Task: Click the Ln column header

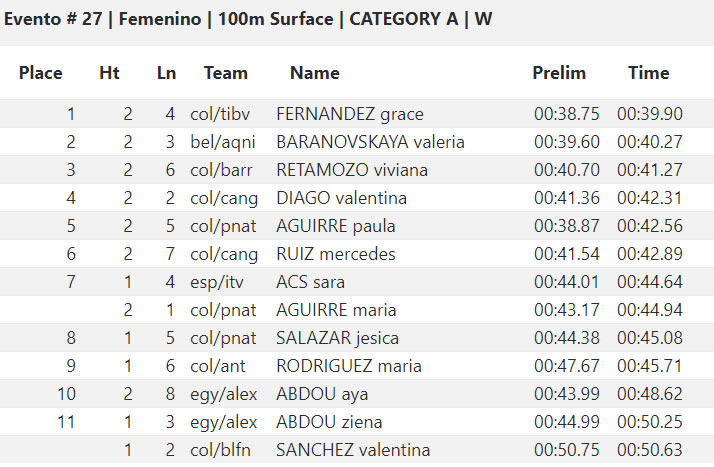Action: pyautogui.click(x=166, y=73)
